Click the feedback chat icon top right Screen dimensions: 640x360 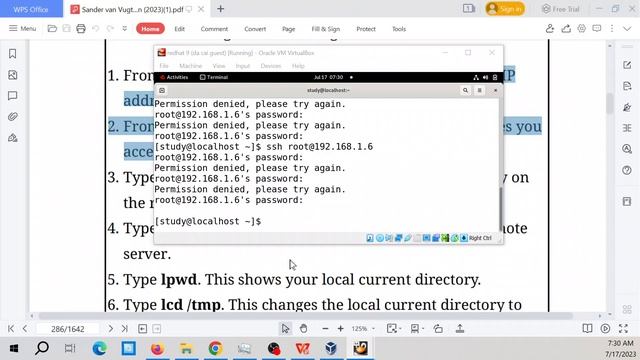click(597, 29)
